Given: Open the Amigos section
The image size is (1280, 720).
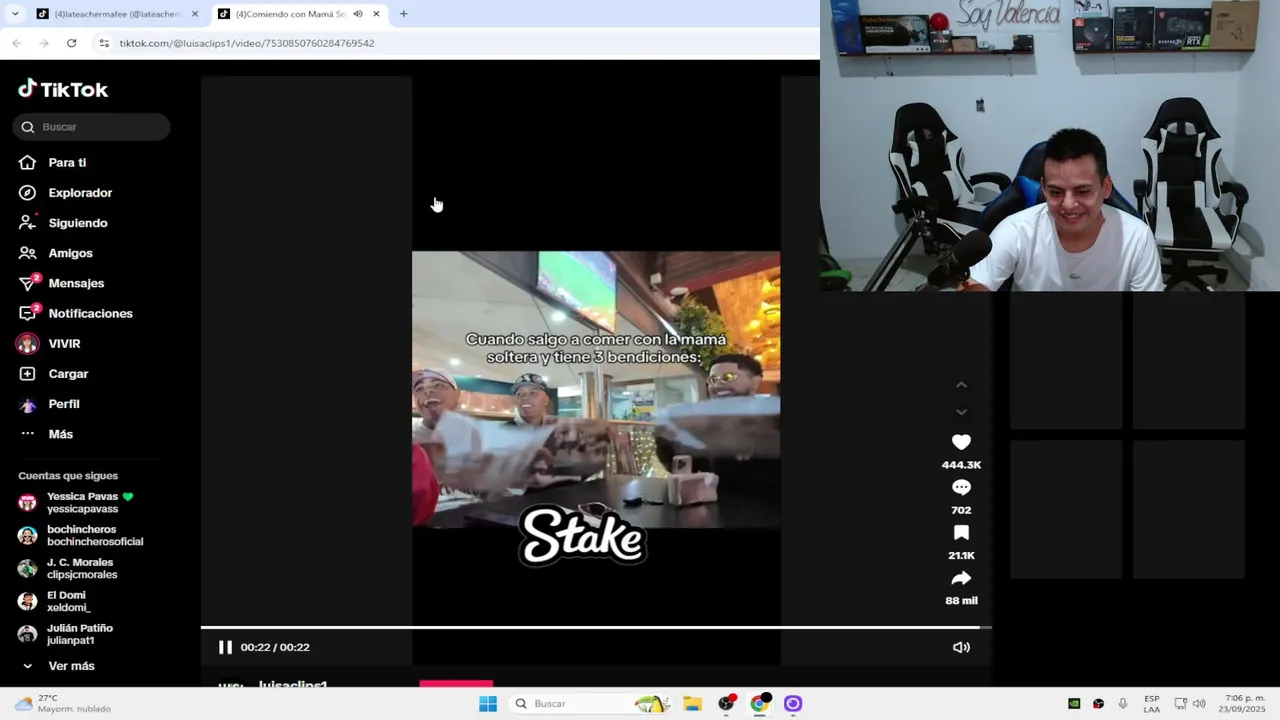Looking at the screenshot, I should (x=70, y=253).
